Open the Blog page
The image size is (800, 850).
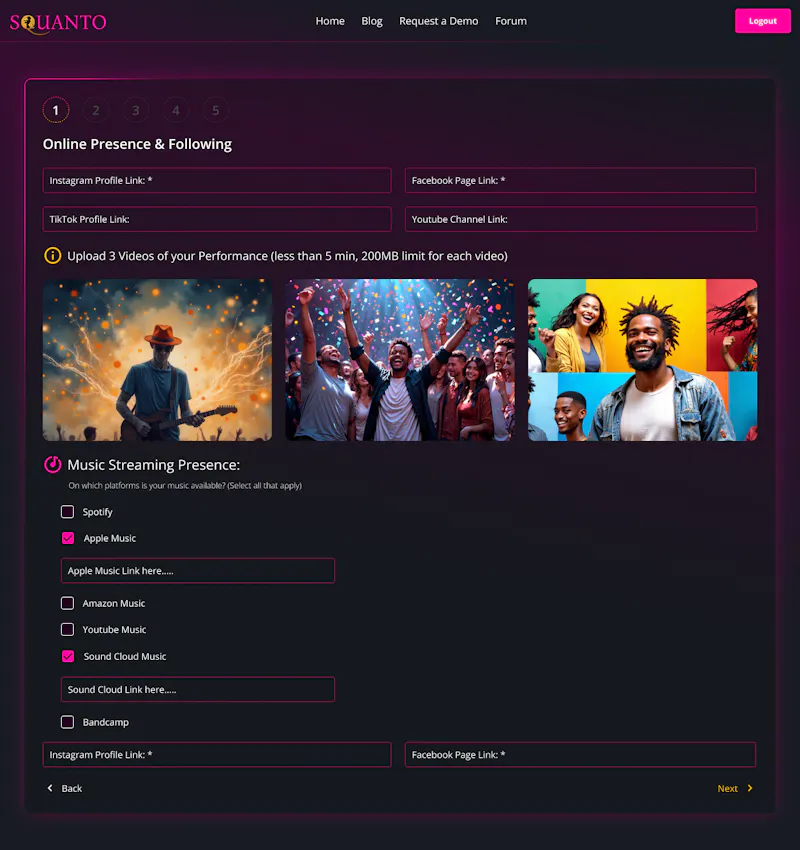pos(372,21)
